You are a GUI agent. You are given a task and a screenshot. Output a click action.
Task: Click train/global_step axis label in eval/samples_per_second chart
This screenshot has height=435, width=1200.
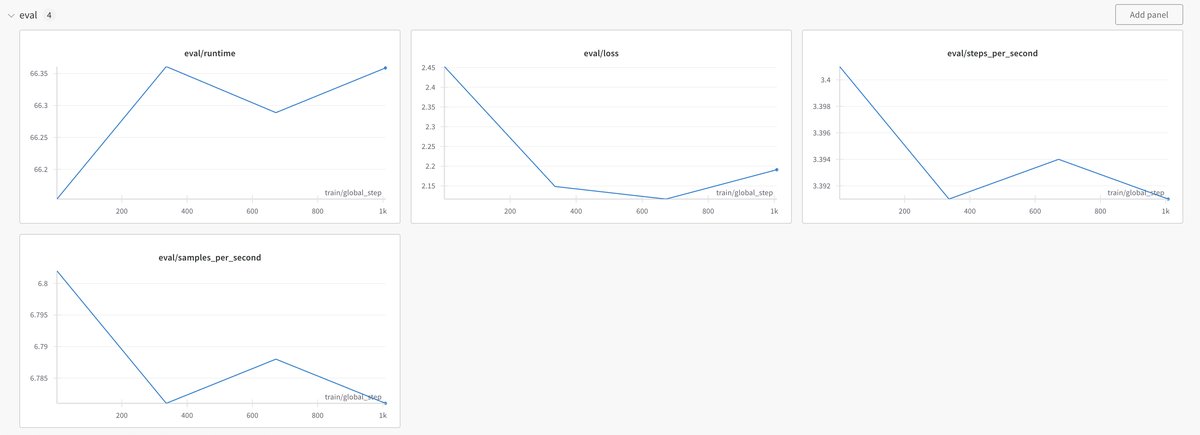coord(353,397)
